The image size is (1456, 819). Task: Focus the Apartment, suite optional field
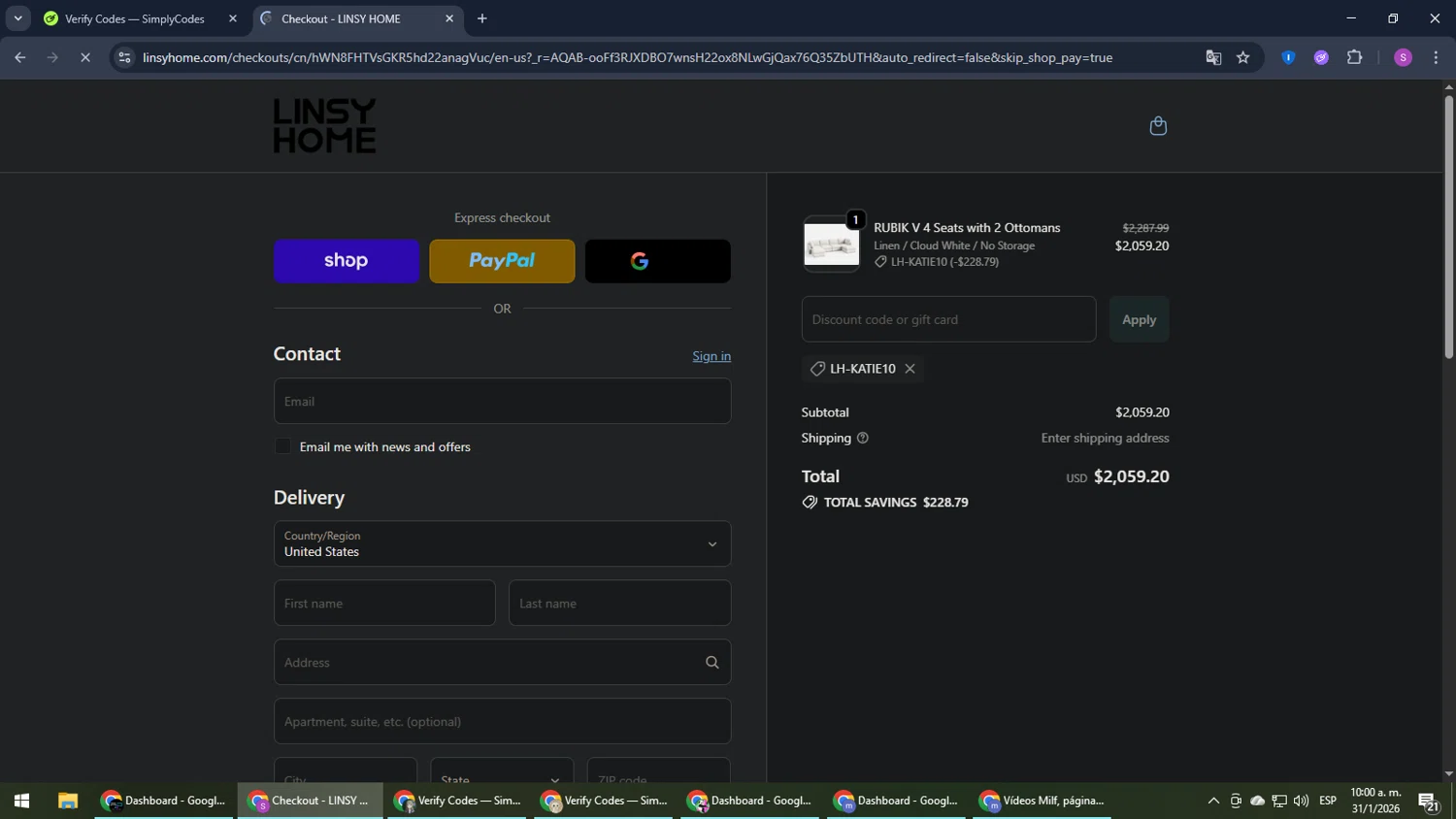(x=502, y=722)
